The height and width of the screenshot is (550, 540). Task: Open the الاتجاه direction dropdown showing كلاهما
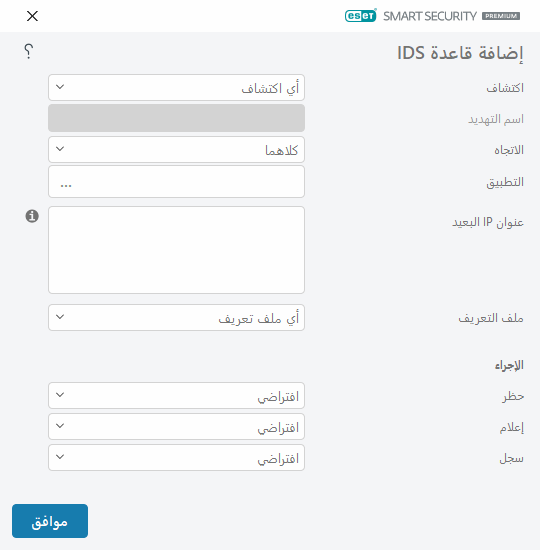click(x=176, y=150)
